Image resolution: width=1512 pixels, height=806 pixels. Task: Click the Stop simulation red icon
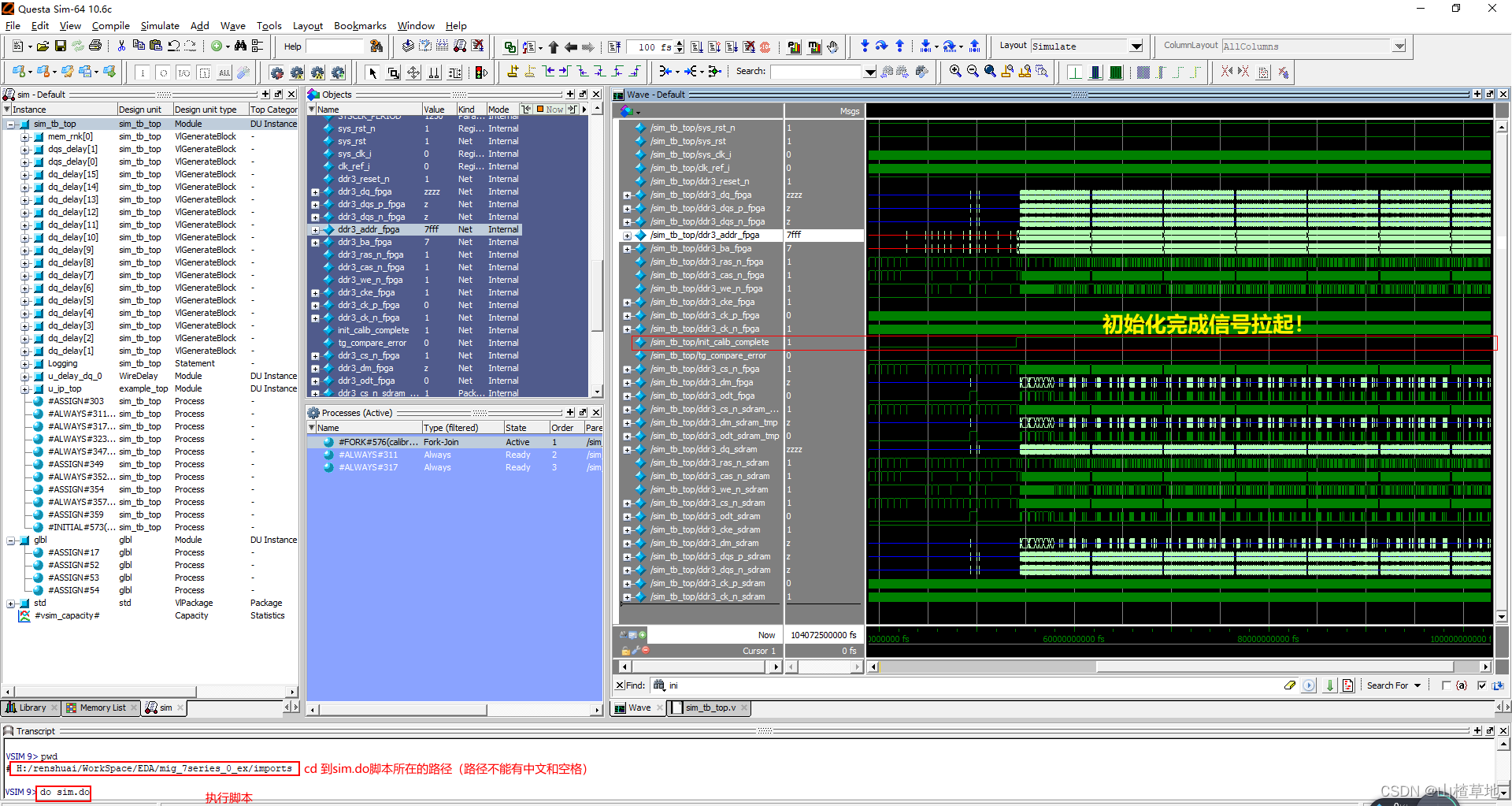pos(765,46)
